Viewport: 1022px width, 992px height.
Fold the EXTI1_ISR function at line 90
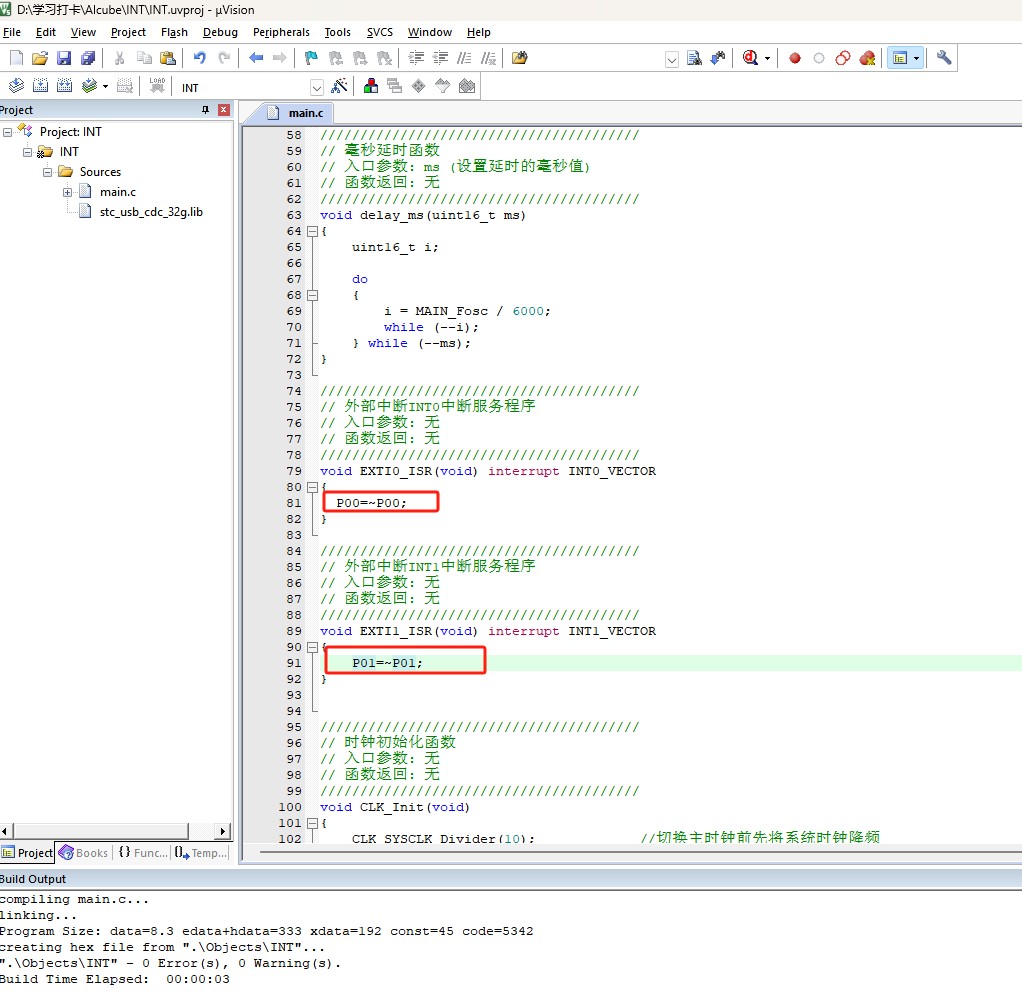click(312, 647)
